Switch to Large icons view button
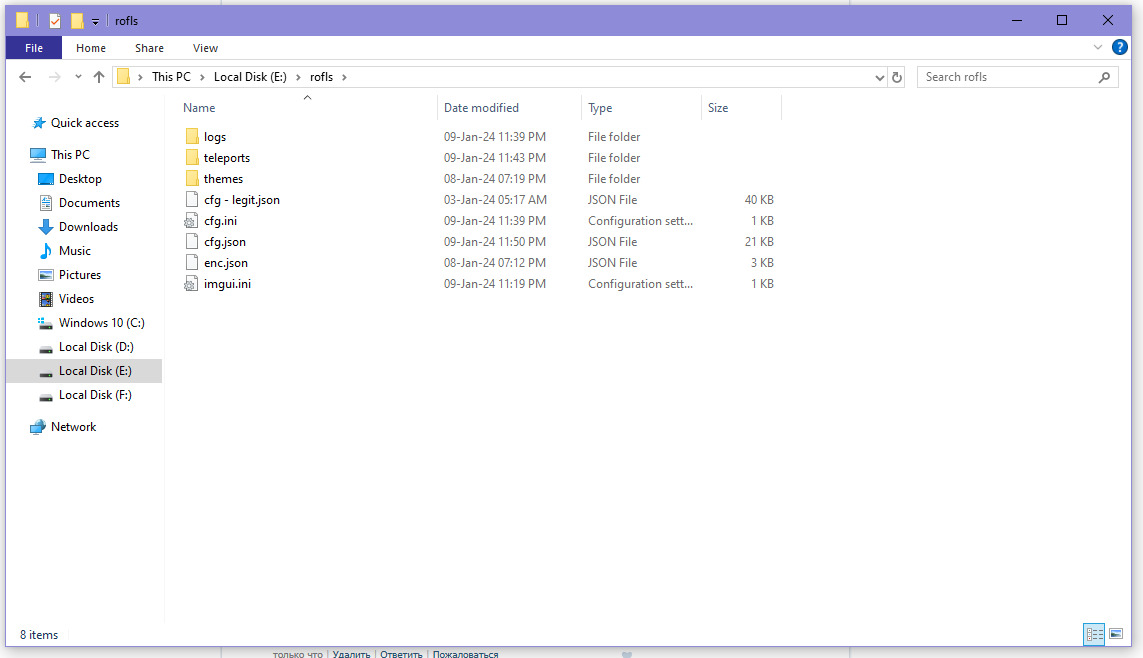Viewport: 1143px width, 658px height. pyautogui.click(x=1116, y=634)
